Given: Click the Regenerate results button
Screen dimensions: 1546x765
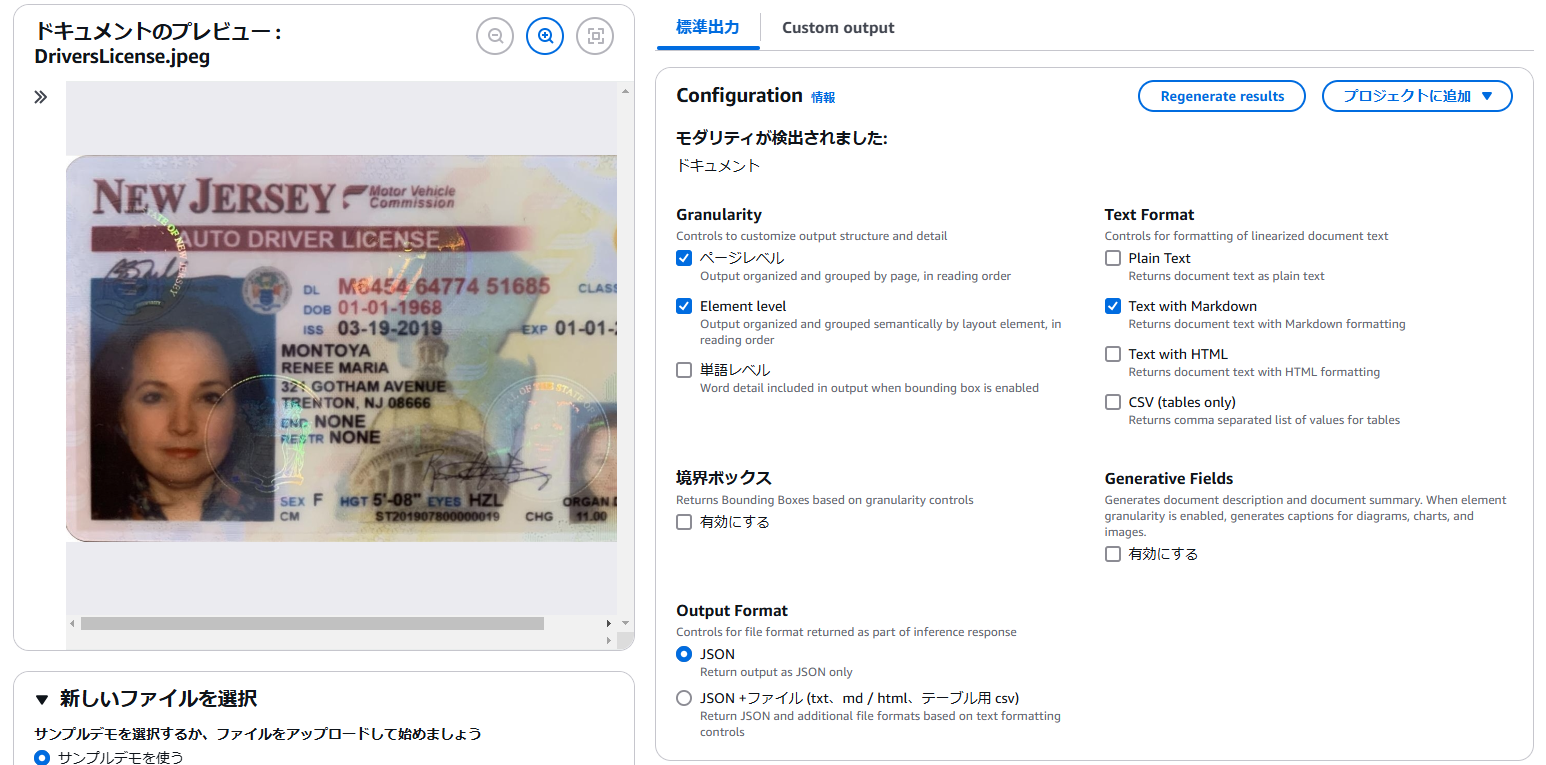Looking at the screenshot, I should point(1222,96).
